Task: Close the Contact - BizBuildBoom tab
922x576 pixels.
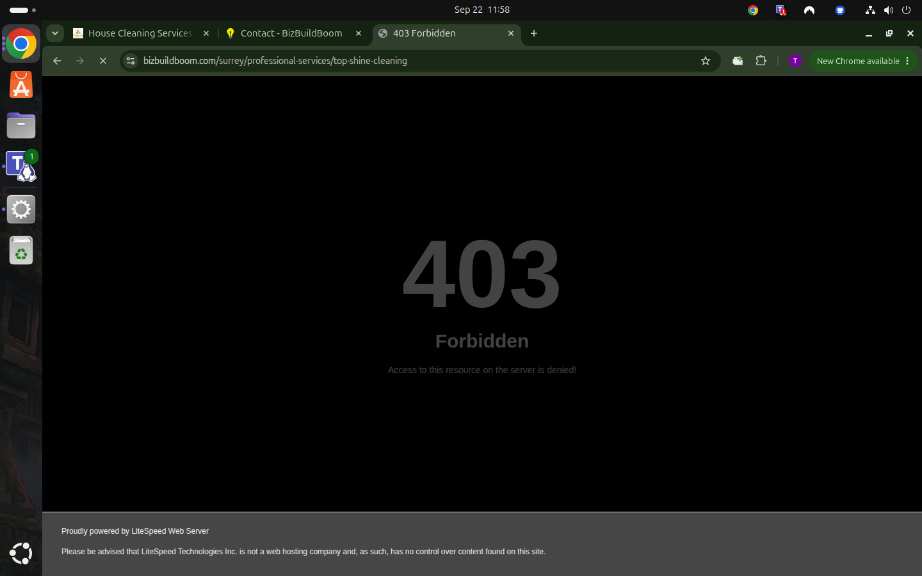Action: [x=358, y=34]
